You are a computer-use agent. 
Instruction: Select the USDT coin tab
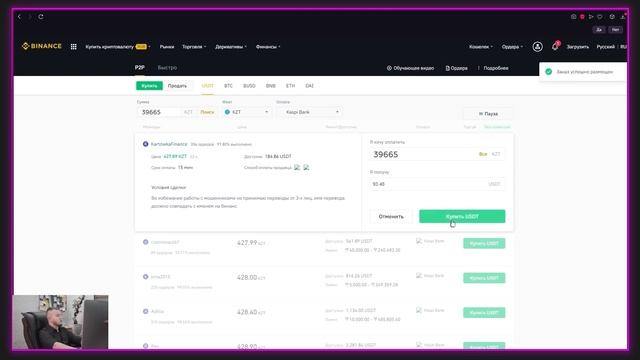click(x=207, y=86)
